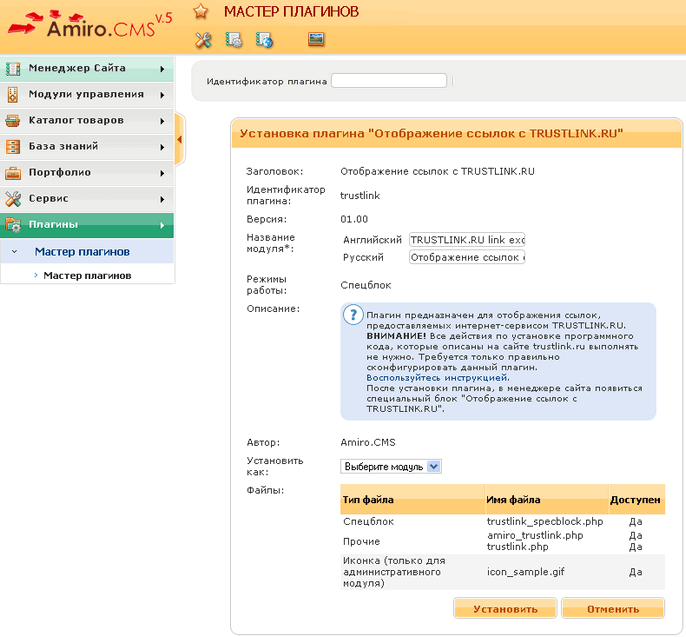Click the wrench and screwdriver toolbar icon
The image size is (686, 637).
pyautogui.click(x=204, y=40)
